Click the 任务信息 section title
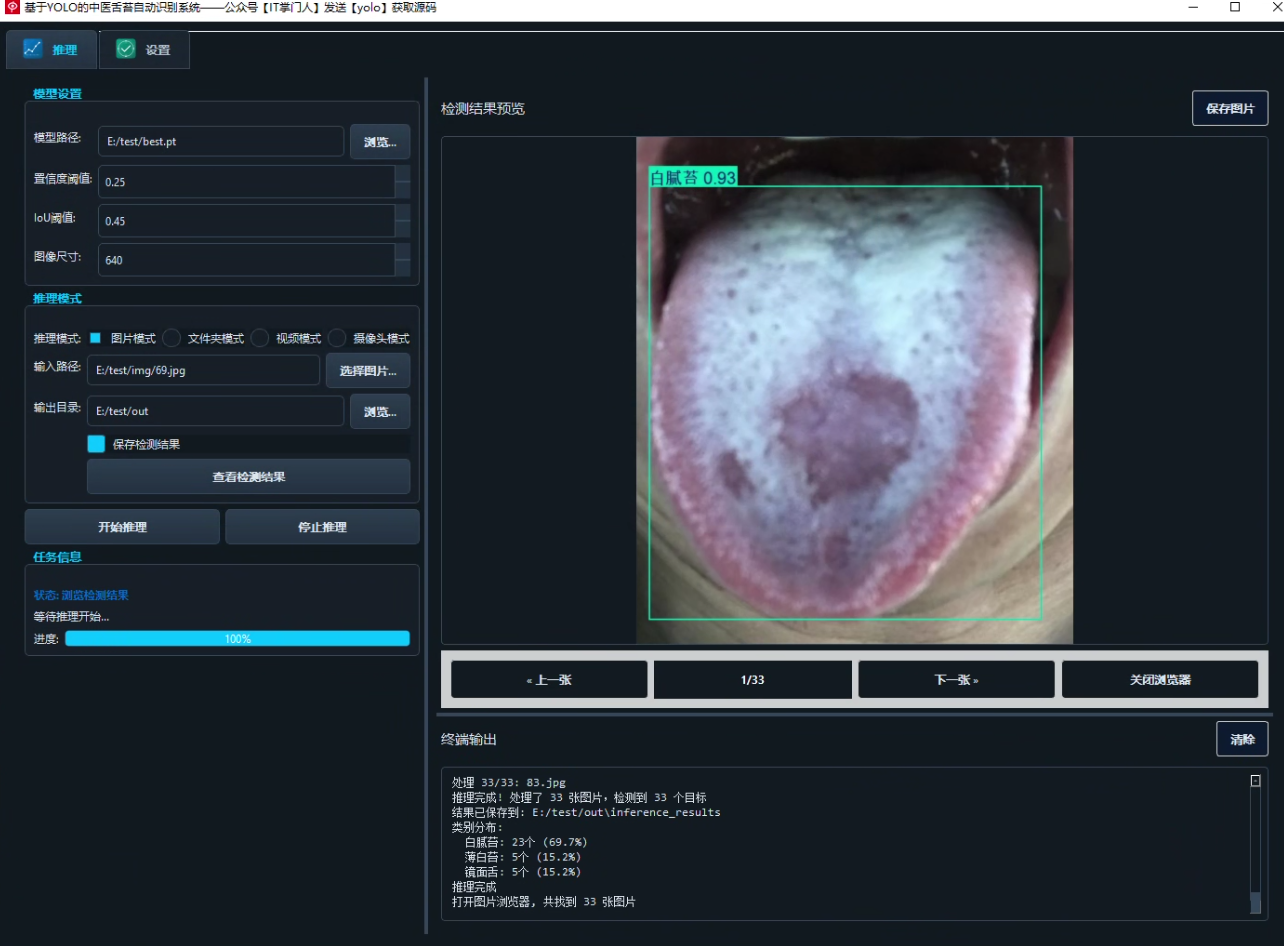The height and width of the screenshot is (946, 1284). tap(57, 557)
